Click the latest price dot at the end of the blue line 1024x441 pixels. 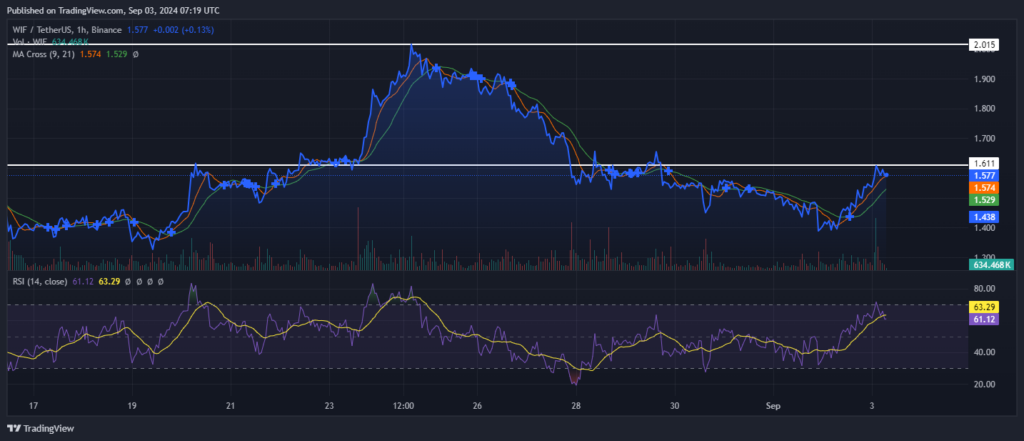(886, 174)
